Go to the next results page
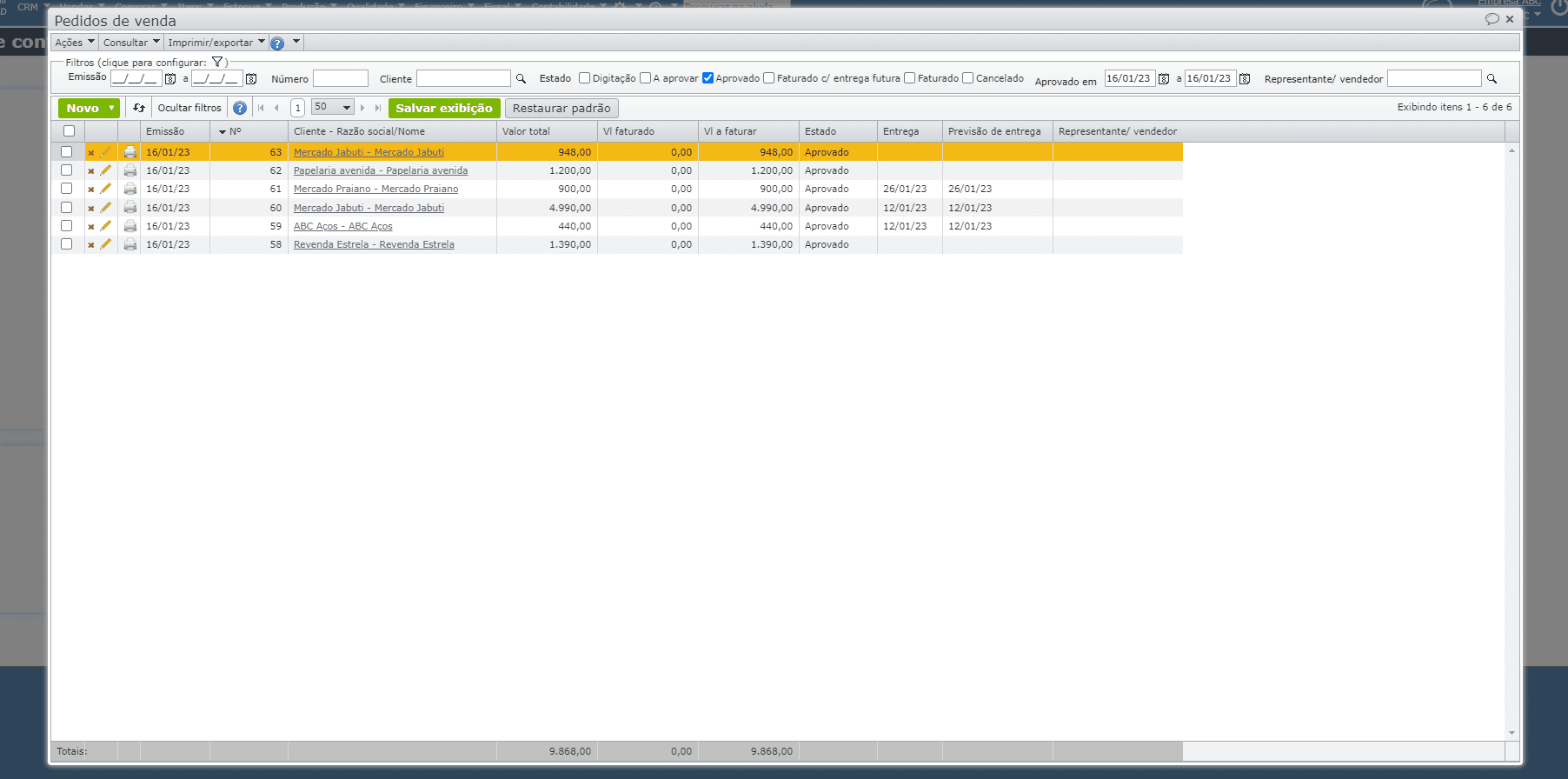The image size is (1568, 779). [362, 108]
